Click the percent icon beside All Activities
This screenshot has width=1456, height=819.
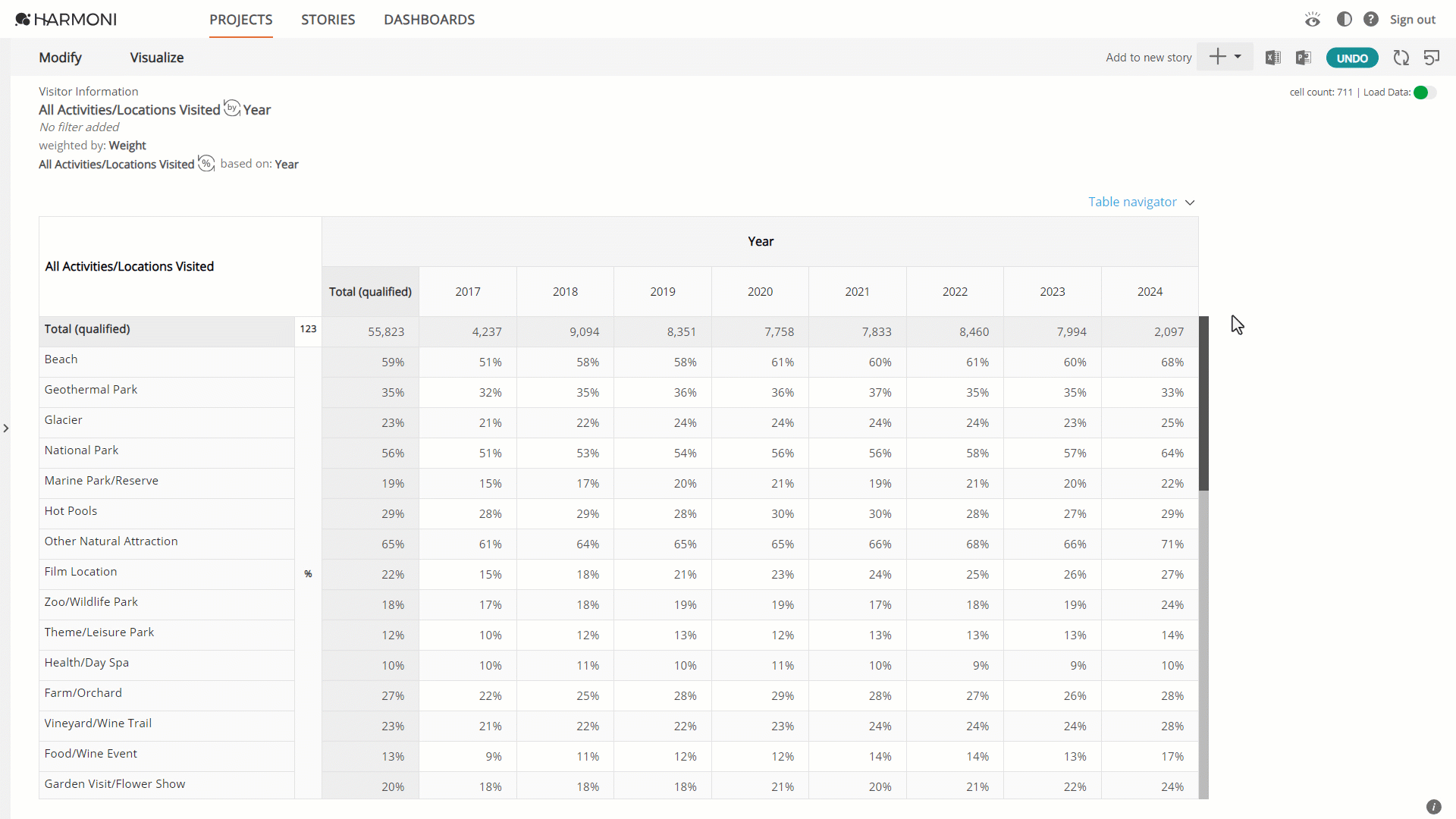coord(206,163)
